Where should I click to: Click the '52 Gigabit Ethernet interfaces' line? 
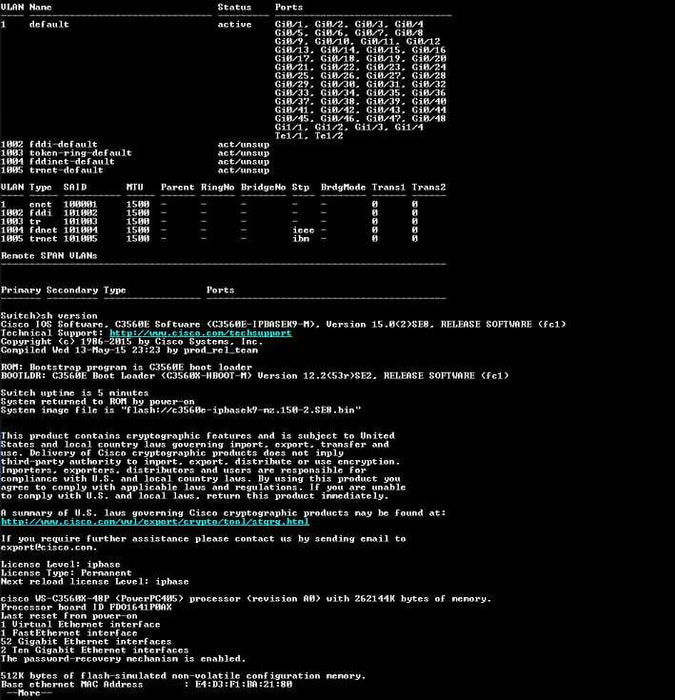coord(86,642)
